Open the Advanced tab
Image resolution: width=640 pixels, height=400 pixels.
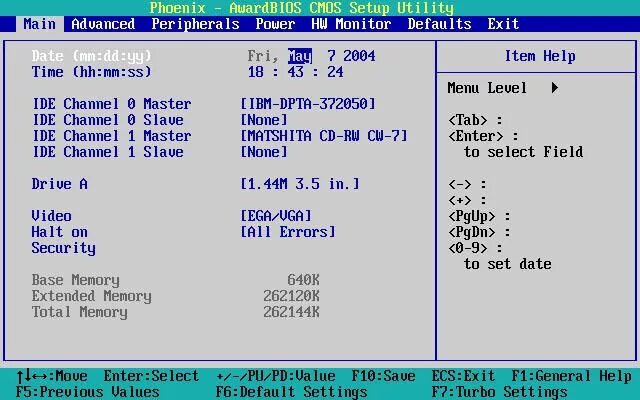pos(103,24)
